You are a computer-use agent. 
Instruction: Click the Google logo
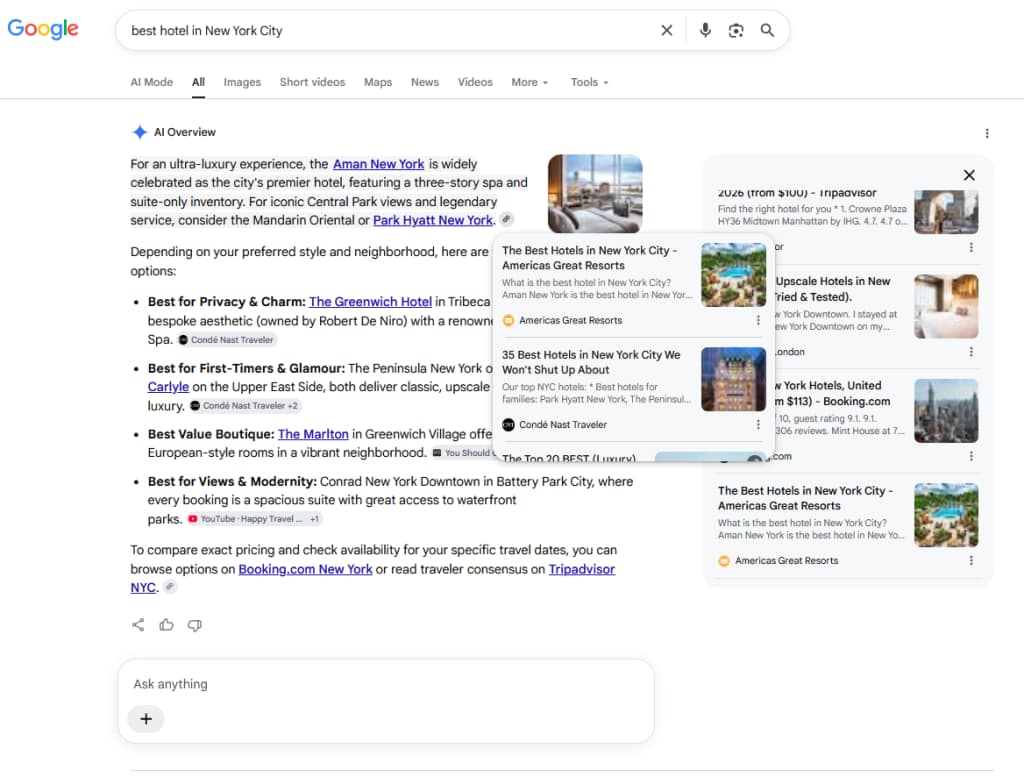pyautogui.click(x=43, y=29)
